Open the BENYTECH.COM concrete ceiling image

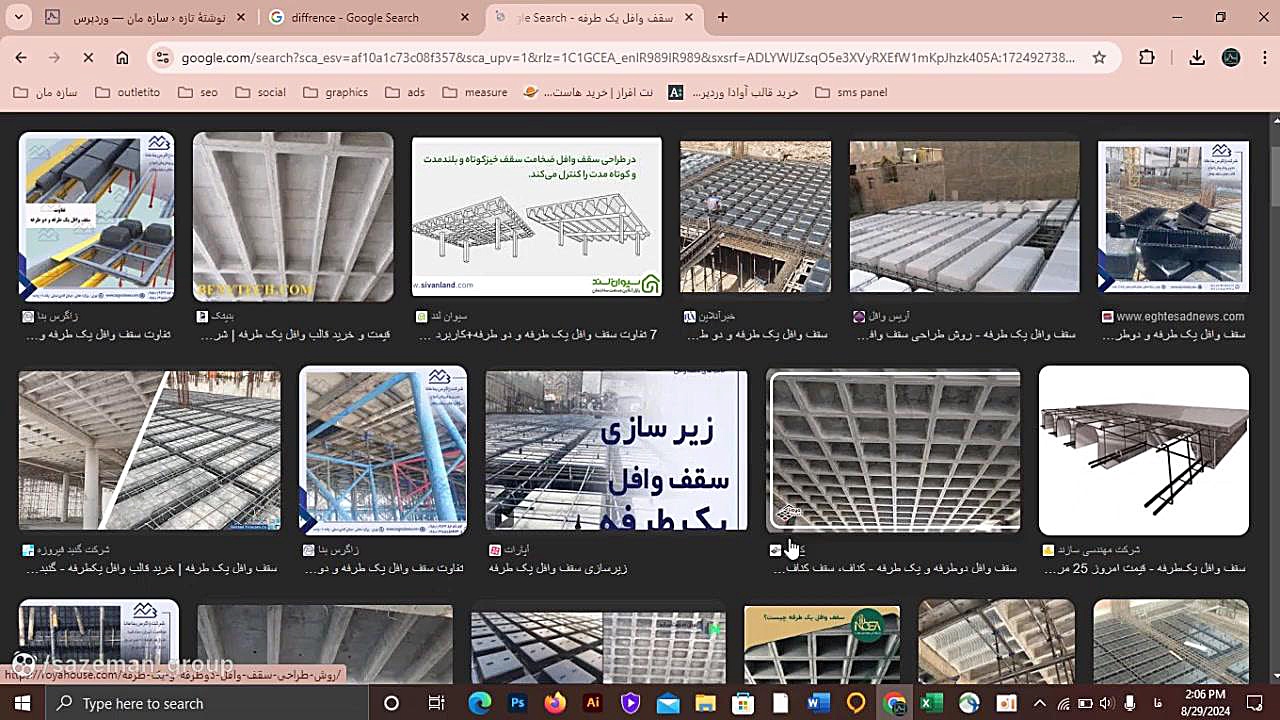pyautogui.click(x=293, y=217)
